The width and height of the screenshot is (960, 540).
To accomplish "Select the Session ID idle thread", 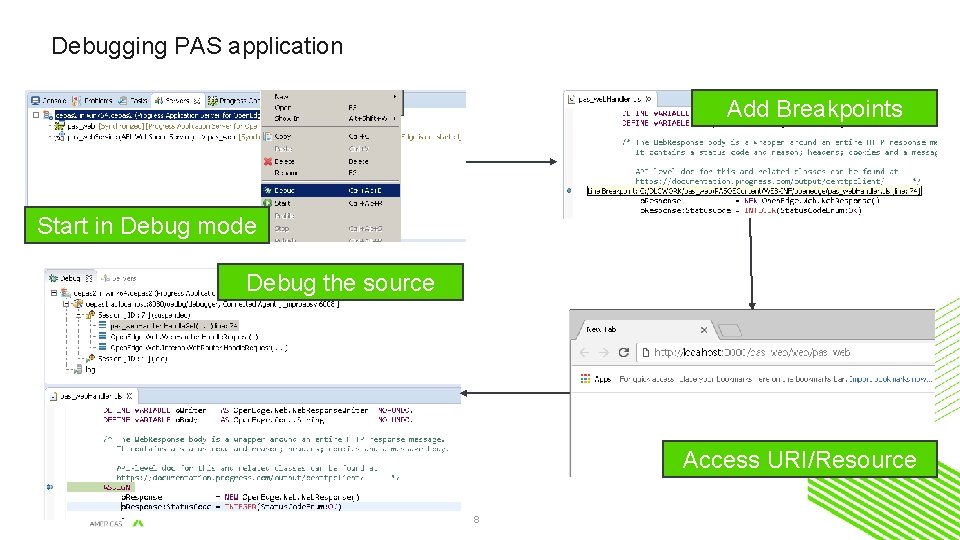I will [x=132, y=359].
